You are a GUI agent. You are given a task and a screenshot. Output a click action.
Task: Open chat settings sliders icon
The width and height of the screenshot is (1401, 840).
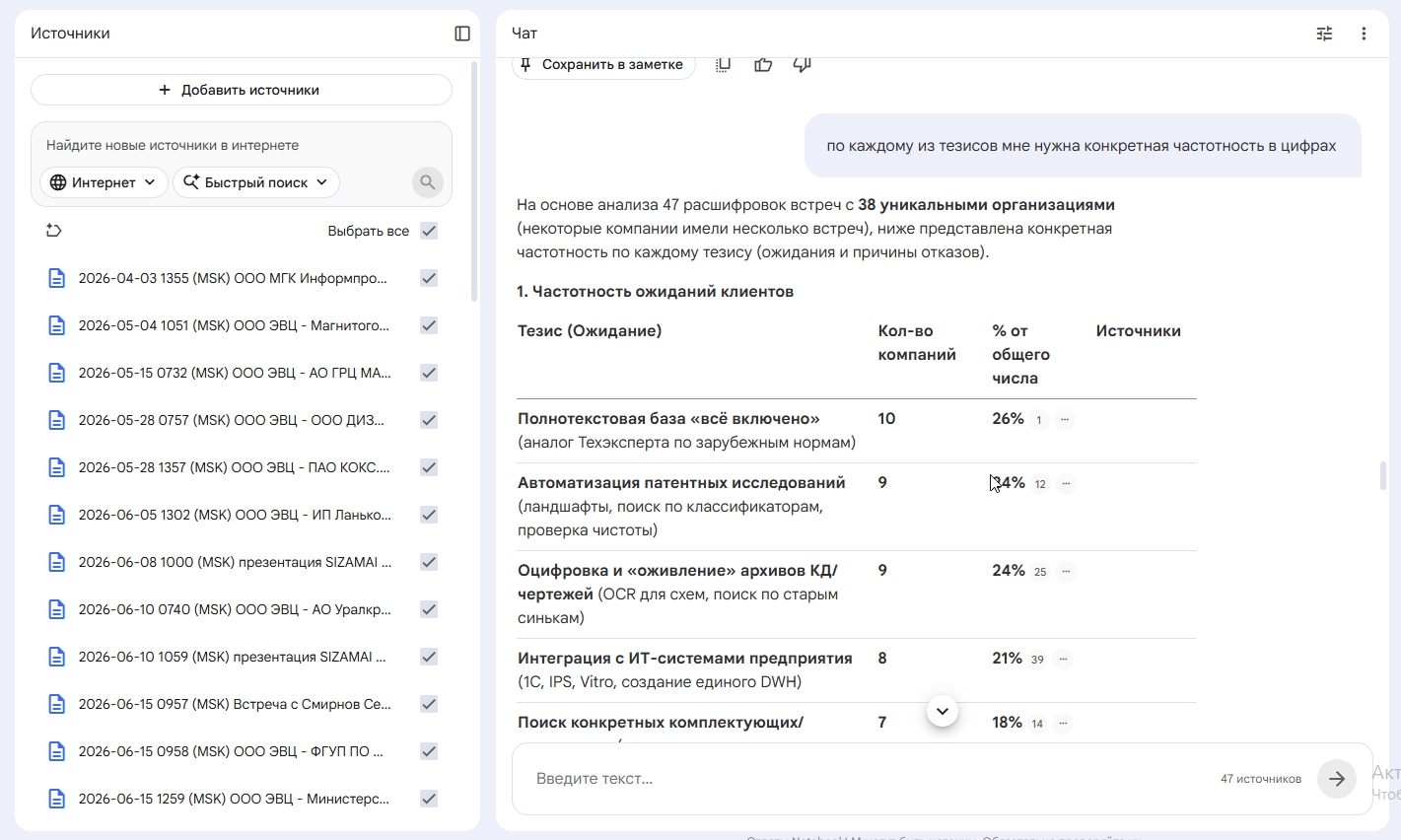[x=1324, y=34]
